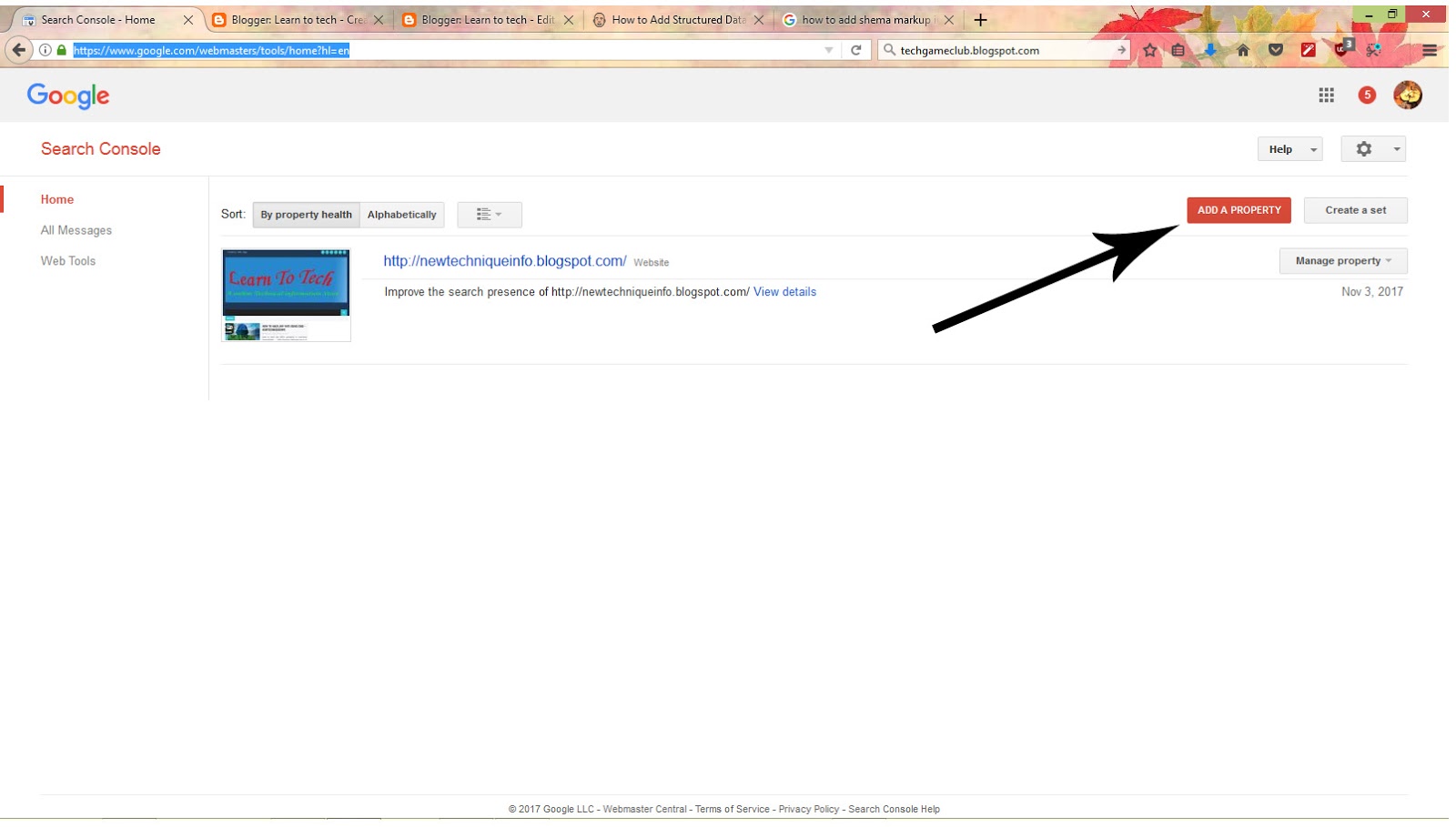
Task: Click the Learn To Tech site thumbnail
Action: [x=286, y=295]
